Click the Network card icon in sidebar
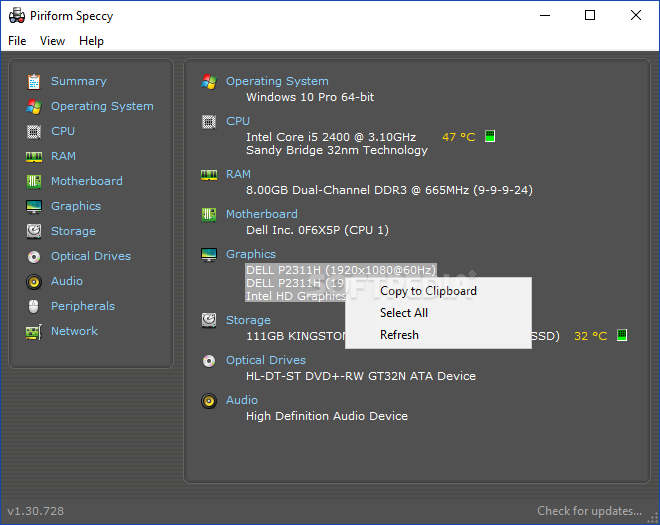 point(34,332)
